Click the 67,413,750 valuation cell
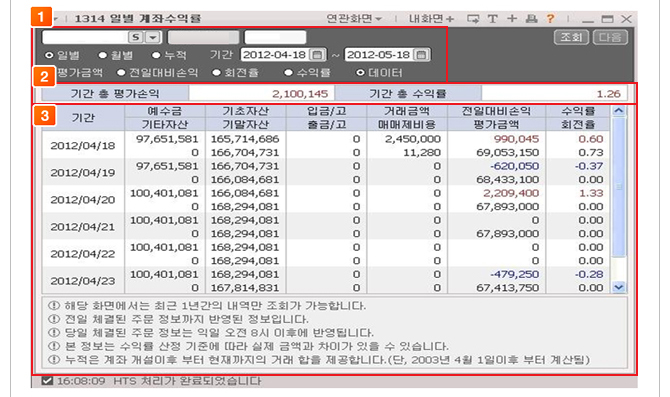Image resolution: width=670 pixels, height=397 pixels. 508,288
